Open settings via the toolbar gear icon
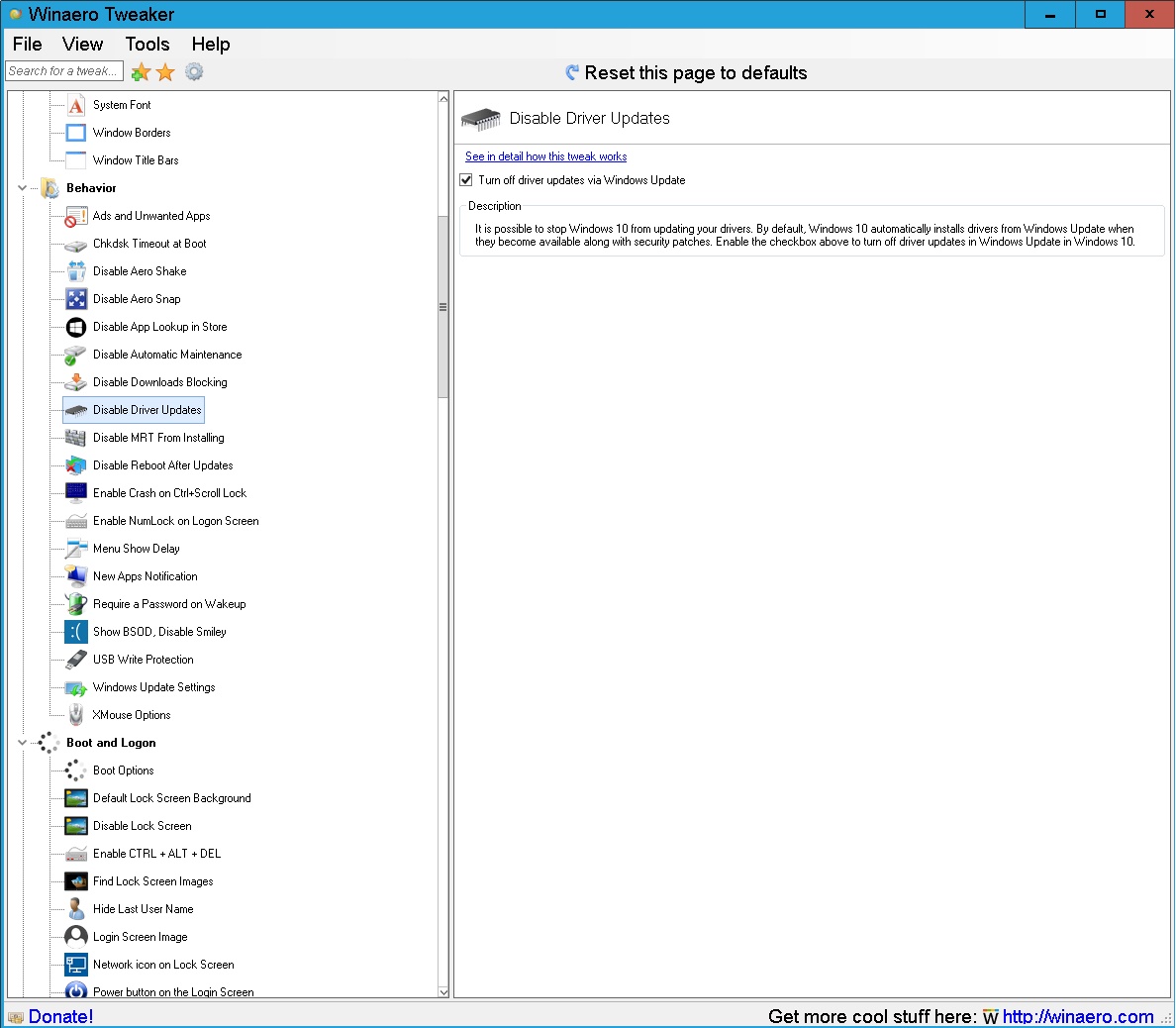The height and width of the screenshot is (1028, 1176). (x=194, y=72)
